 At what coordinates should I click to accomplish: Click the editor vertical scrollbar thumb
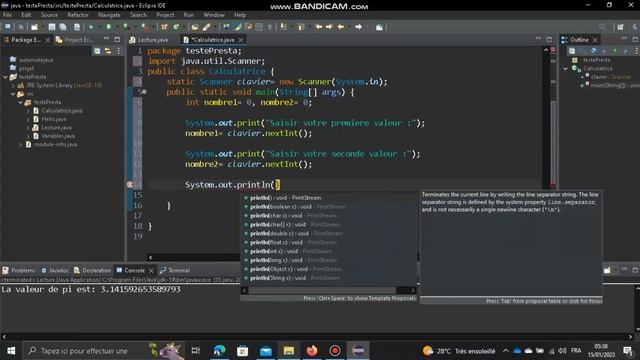tap(553, 143)
